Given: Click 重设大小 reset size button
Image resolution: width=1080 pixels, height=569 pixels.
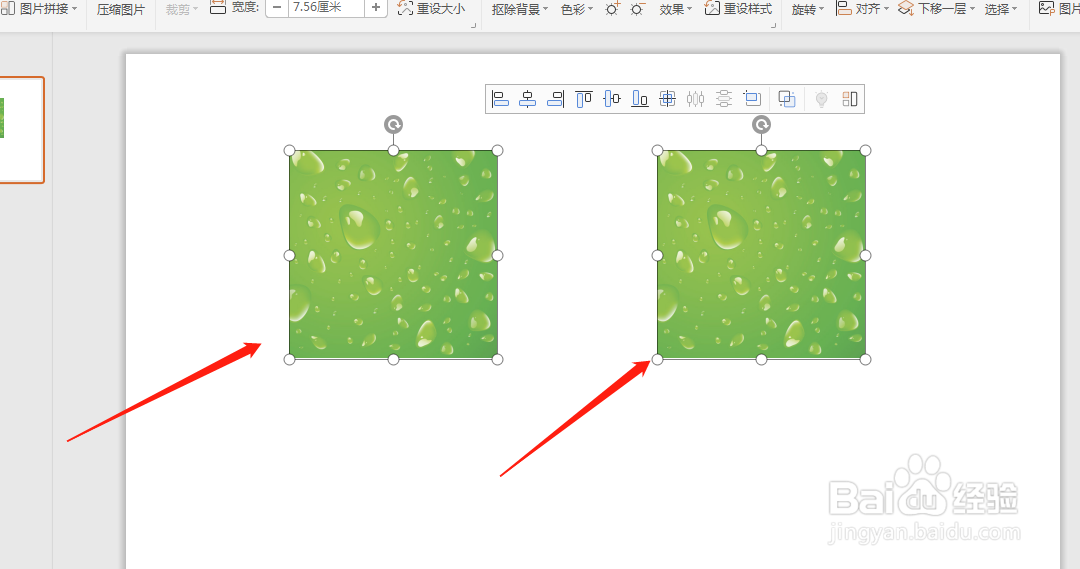Looking at the screenshot, I should tap(431, 9).
